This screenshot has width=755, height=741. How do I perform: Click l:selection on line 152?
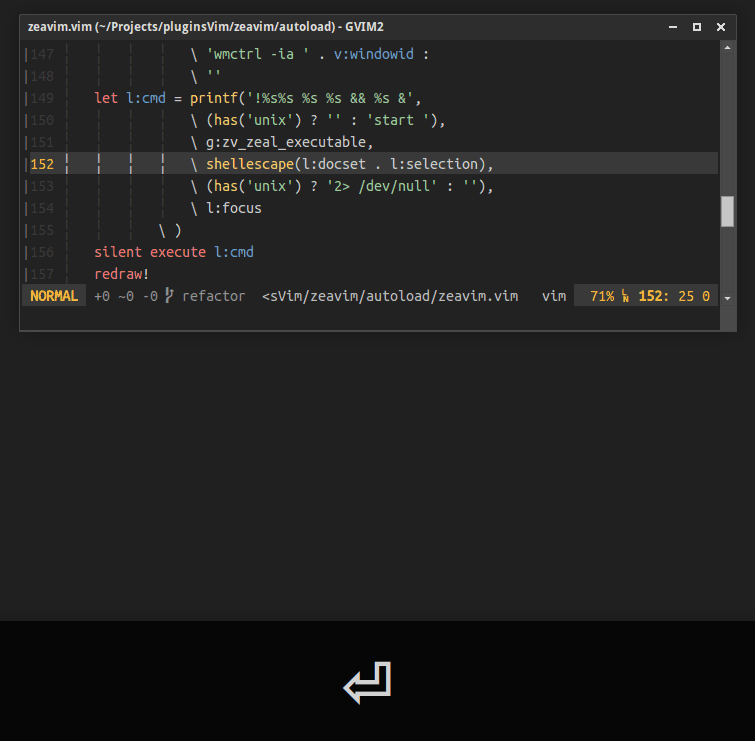click(434, 164)
